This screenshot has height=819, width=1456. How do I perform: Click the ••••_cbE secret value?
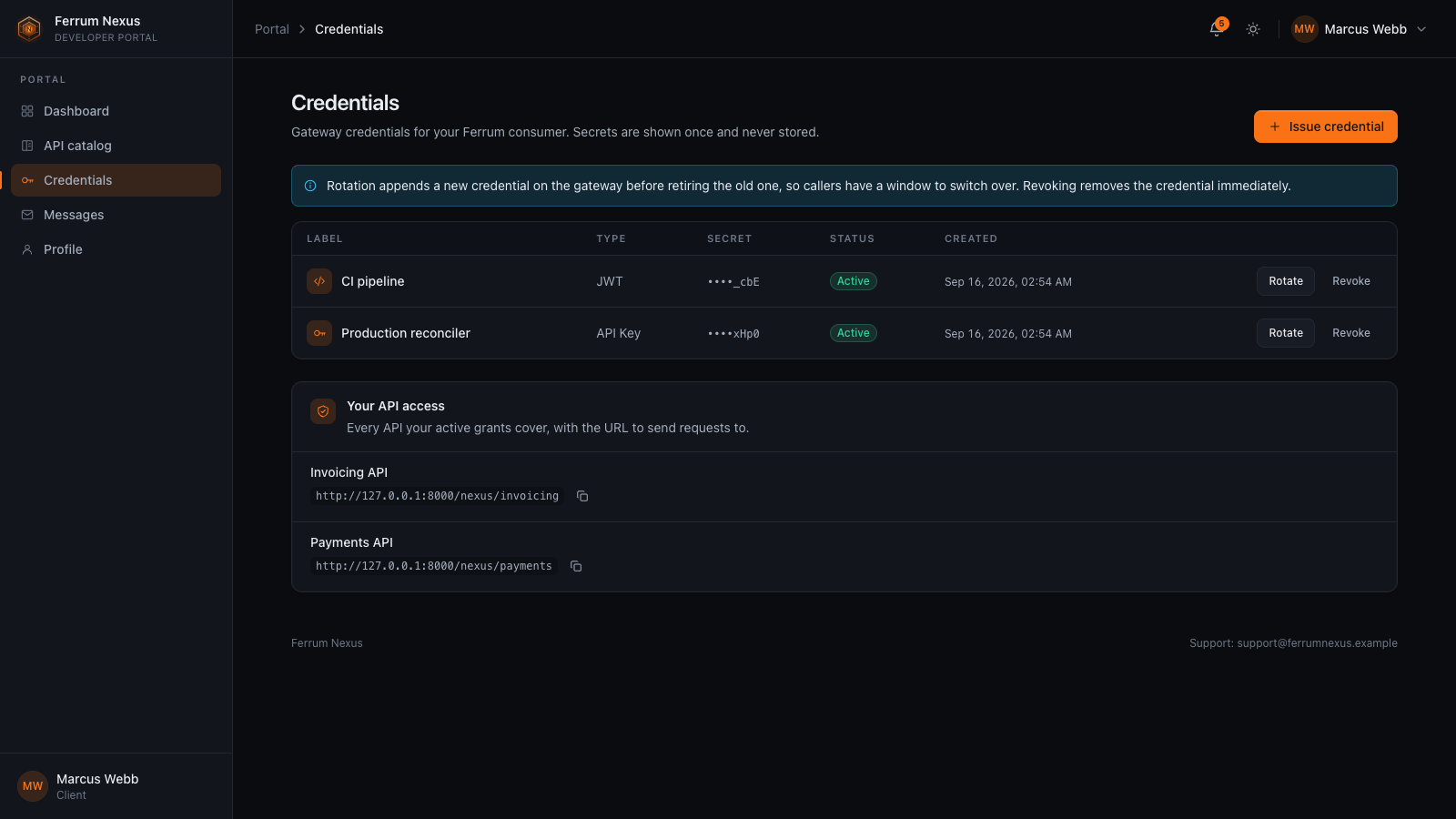[x=733, y=282]
